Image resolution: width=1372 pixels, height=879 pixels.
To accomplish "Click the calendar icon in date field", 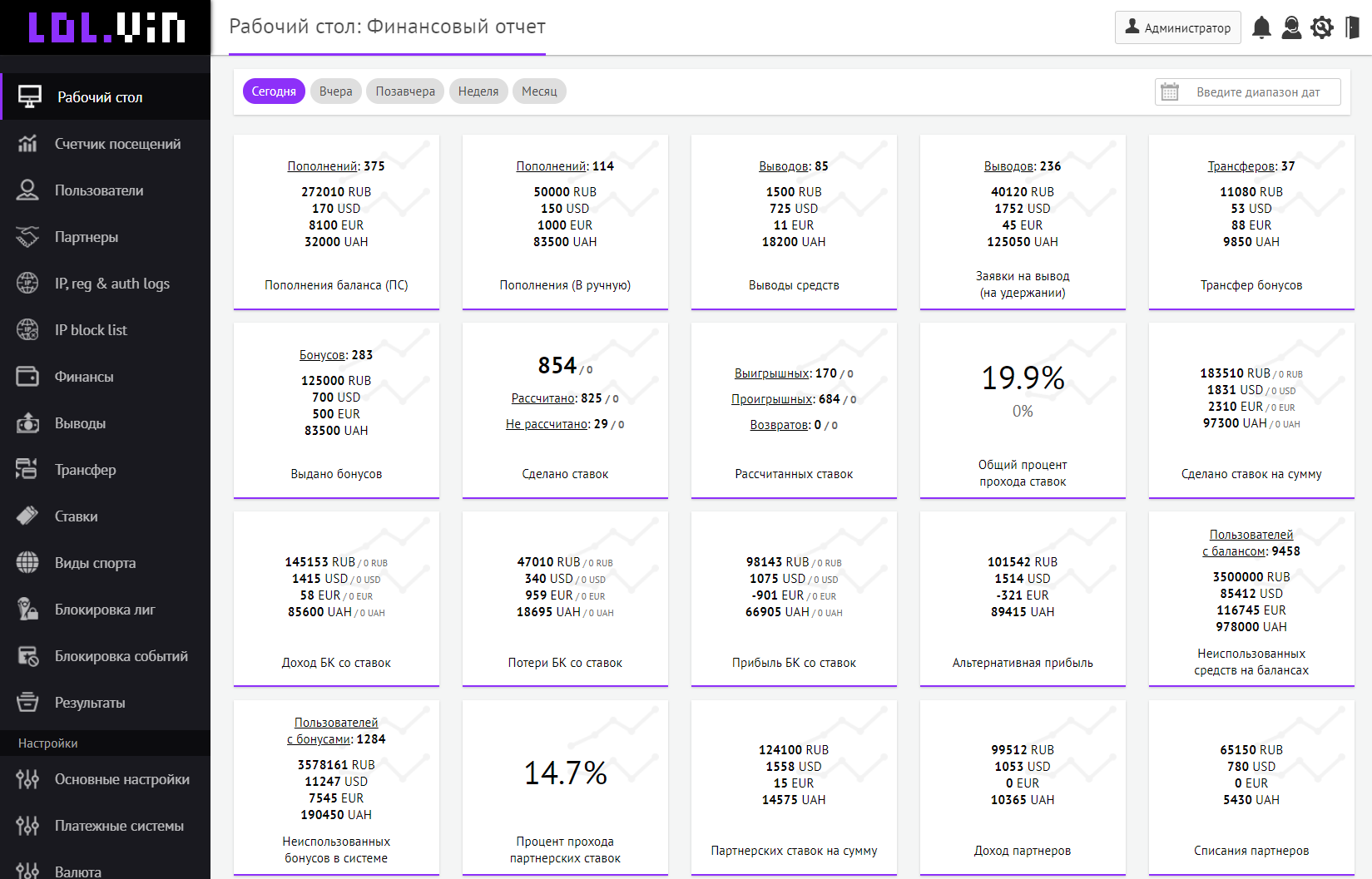I will pos(1170,92).
